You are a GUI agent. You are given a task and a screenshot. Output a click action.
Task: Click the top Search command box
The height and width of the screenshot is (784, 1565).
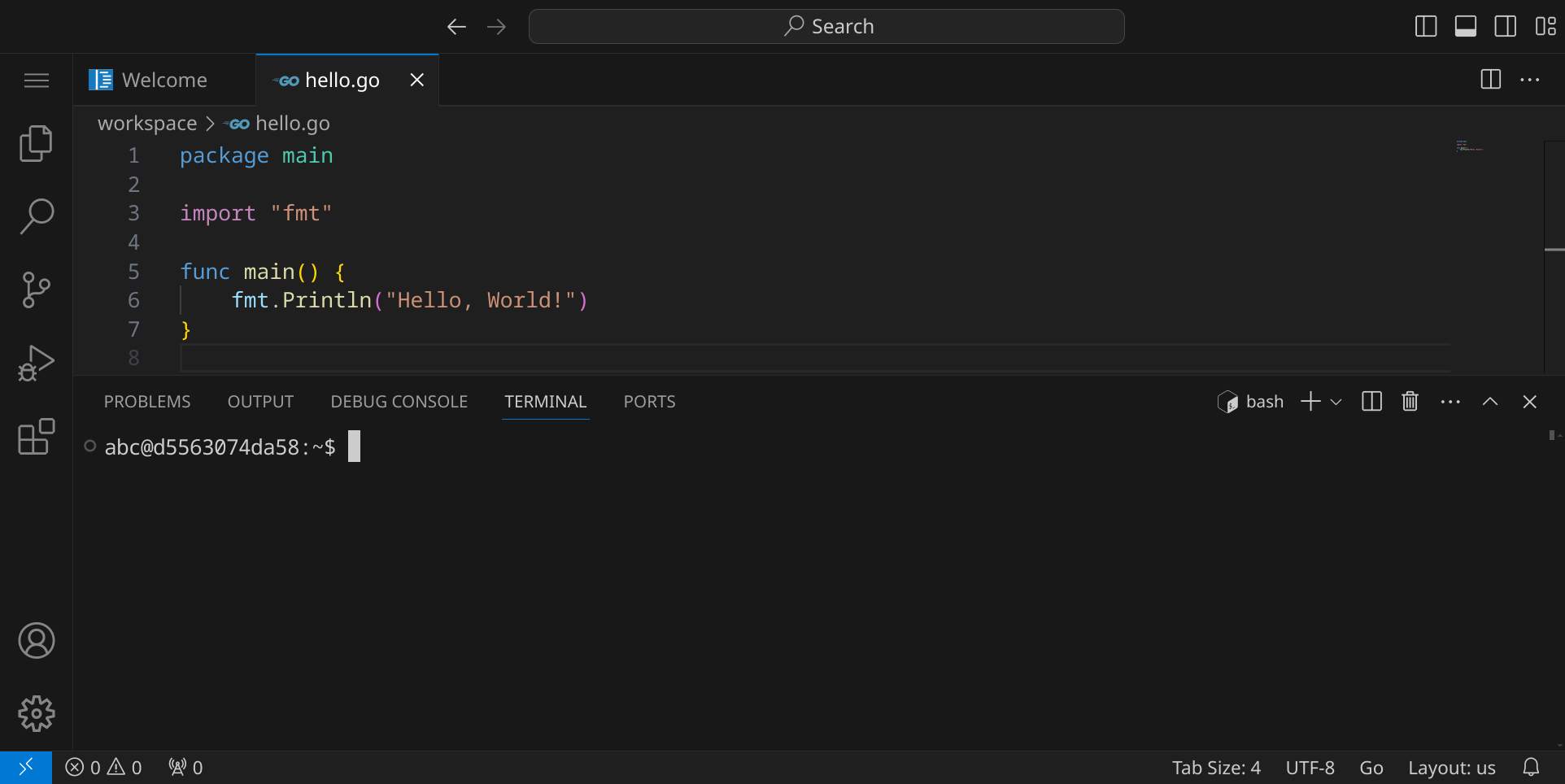click(826, 27)
